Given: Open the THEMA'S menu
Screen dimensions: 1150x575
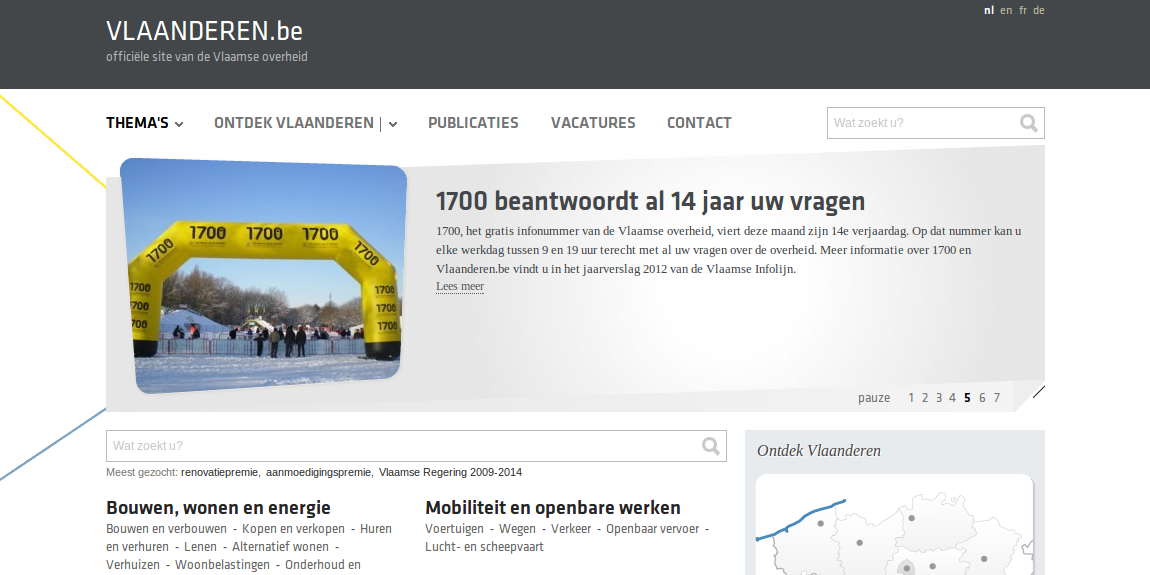Looking at the screenshot, I should tap(137, 122).
